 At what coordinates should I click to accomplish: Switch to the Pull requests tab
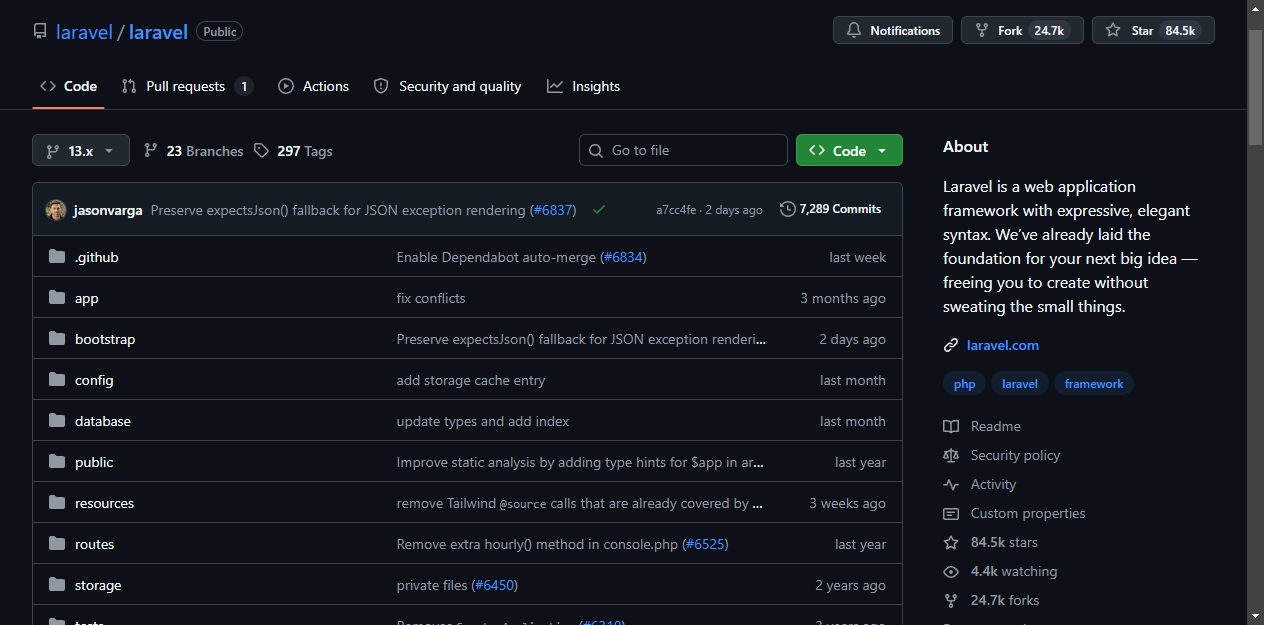tap(187, 86)
